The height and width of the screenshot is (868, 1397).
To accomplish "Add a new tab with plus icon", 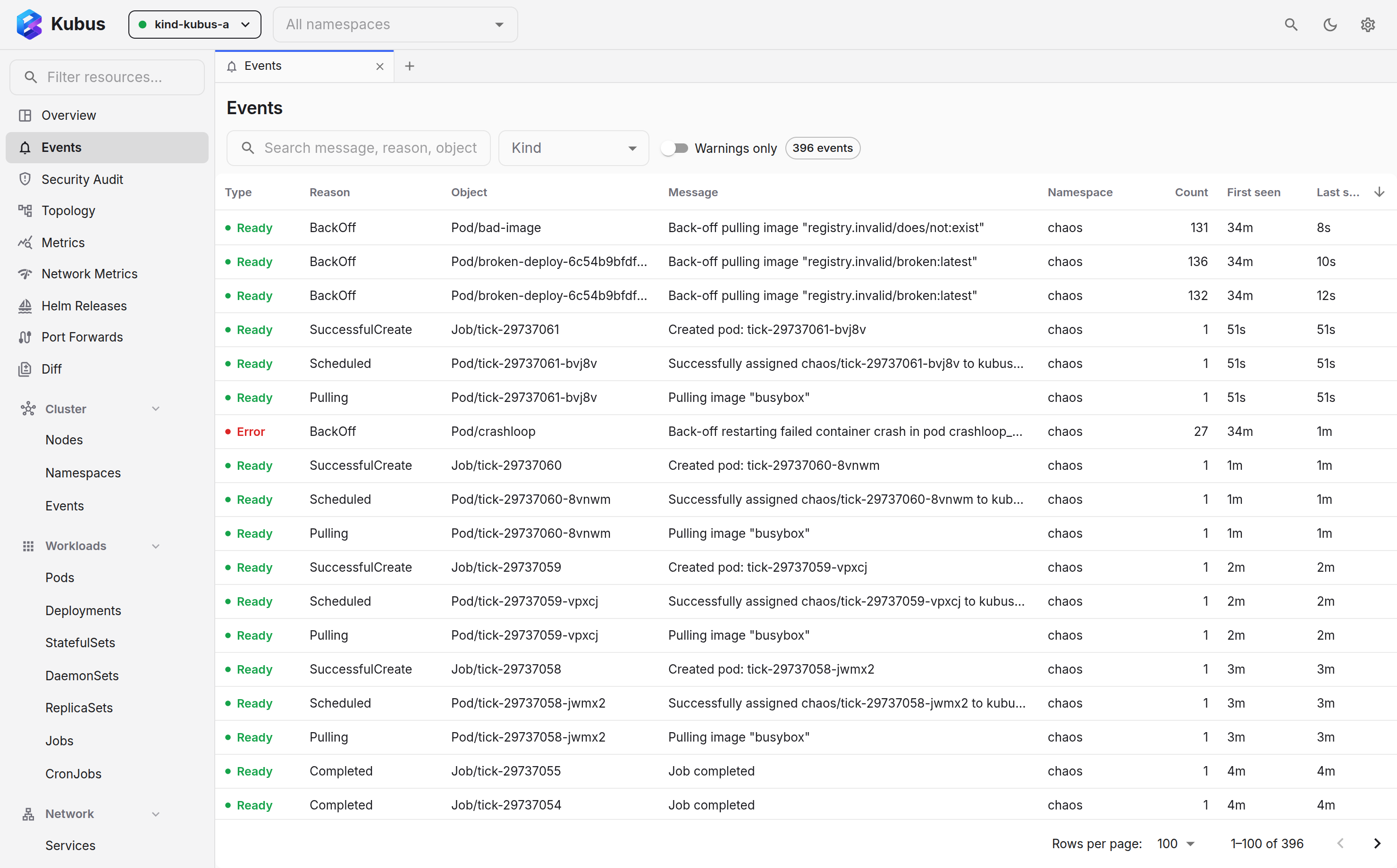I will [x=409, y=66].
